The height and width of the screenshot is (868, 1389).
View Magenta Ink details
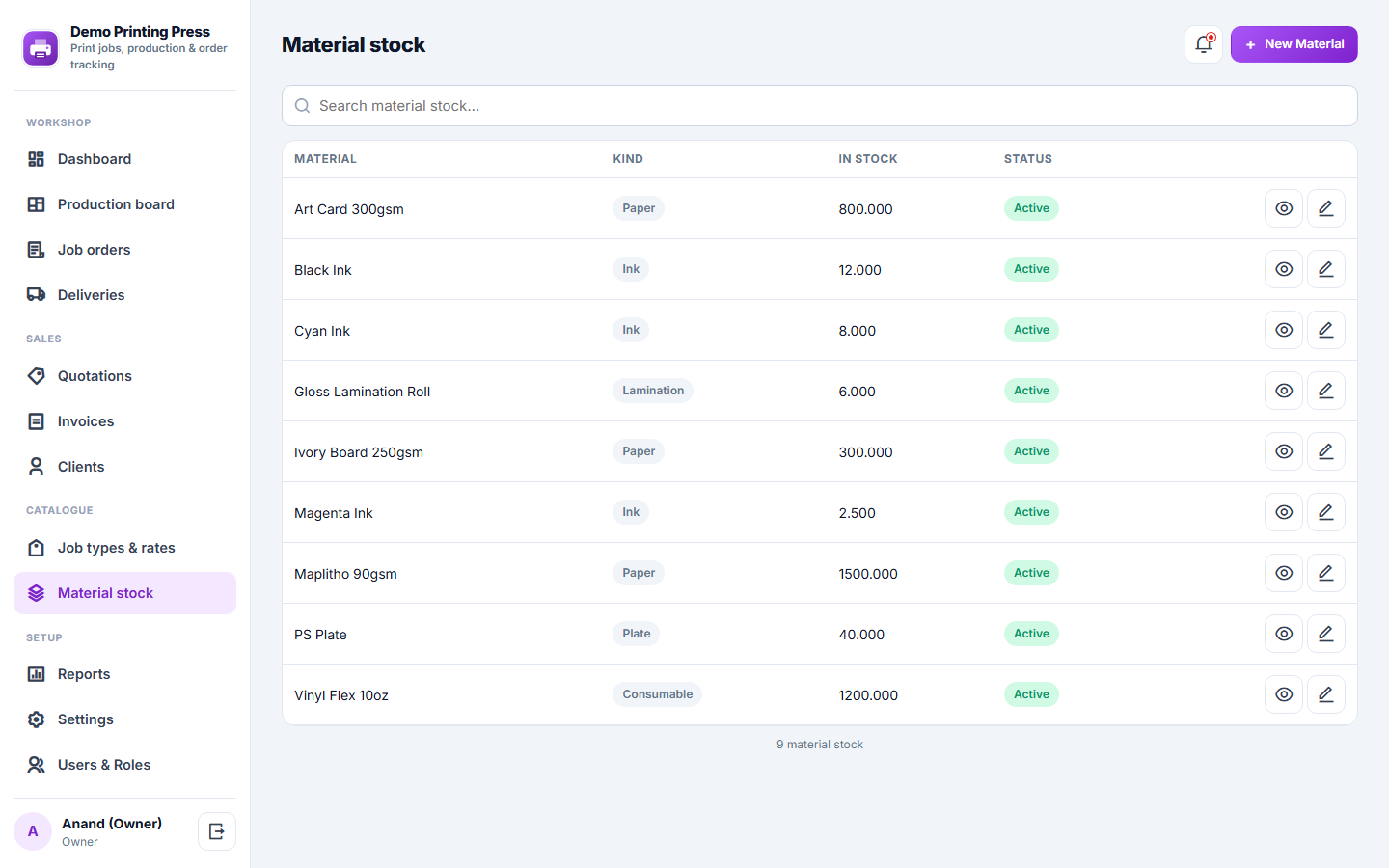tap(1284, 512)
